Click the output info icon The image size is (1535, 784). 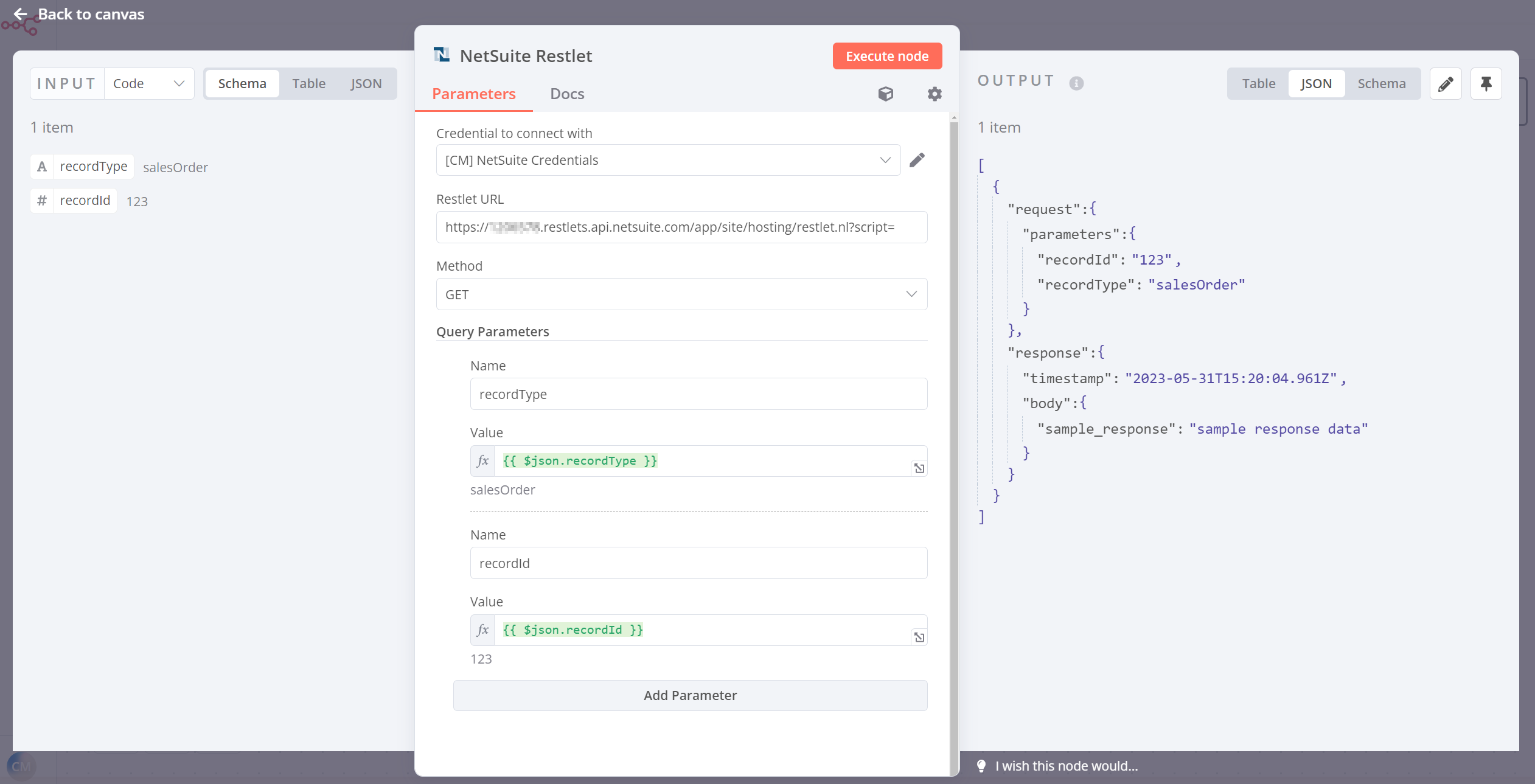tap(1076, 83)
